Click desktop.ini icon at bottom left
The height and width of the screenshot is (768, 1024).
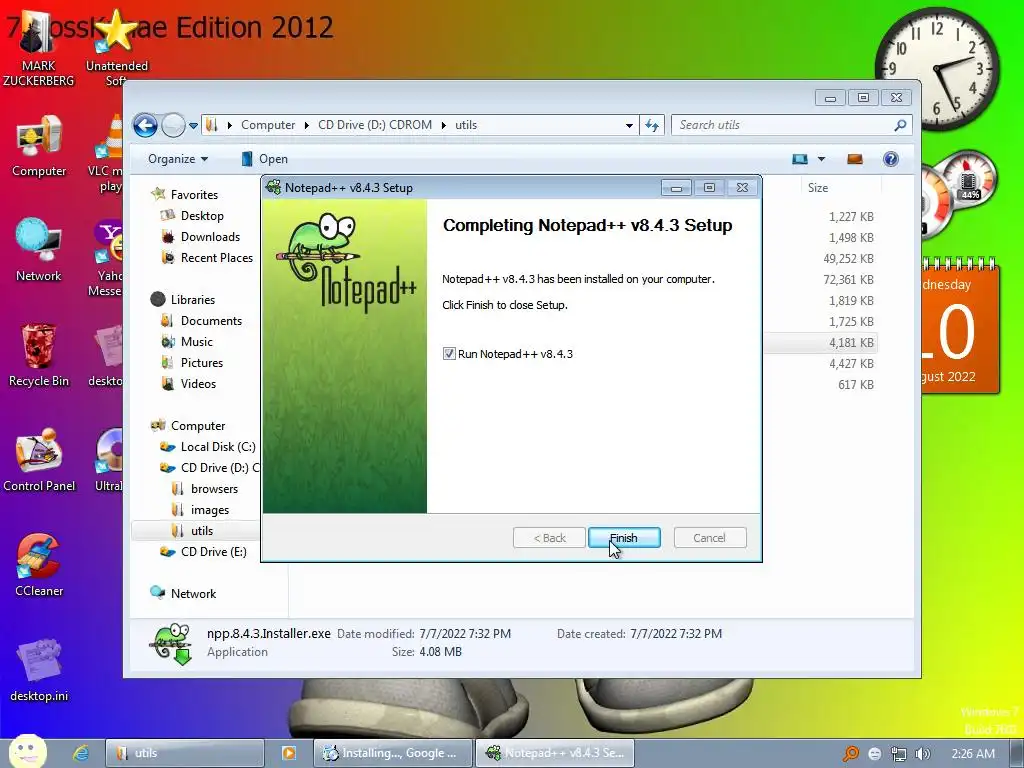pos(39,670)
